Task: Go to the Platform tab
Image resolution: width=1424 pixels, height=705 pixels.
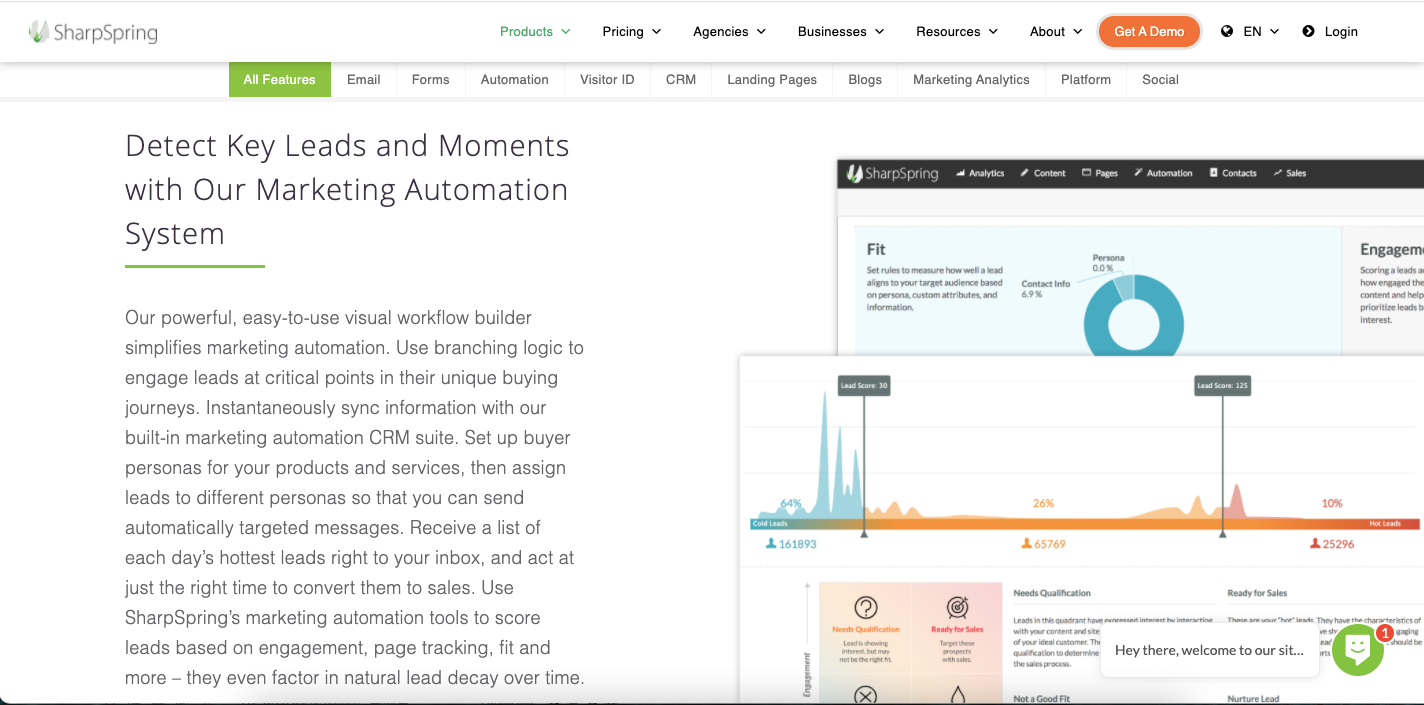Action: (x=1086, y=80)
